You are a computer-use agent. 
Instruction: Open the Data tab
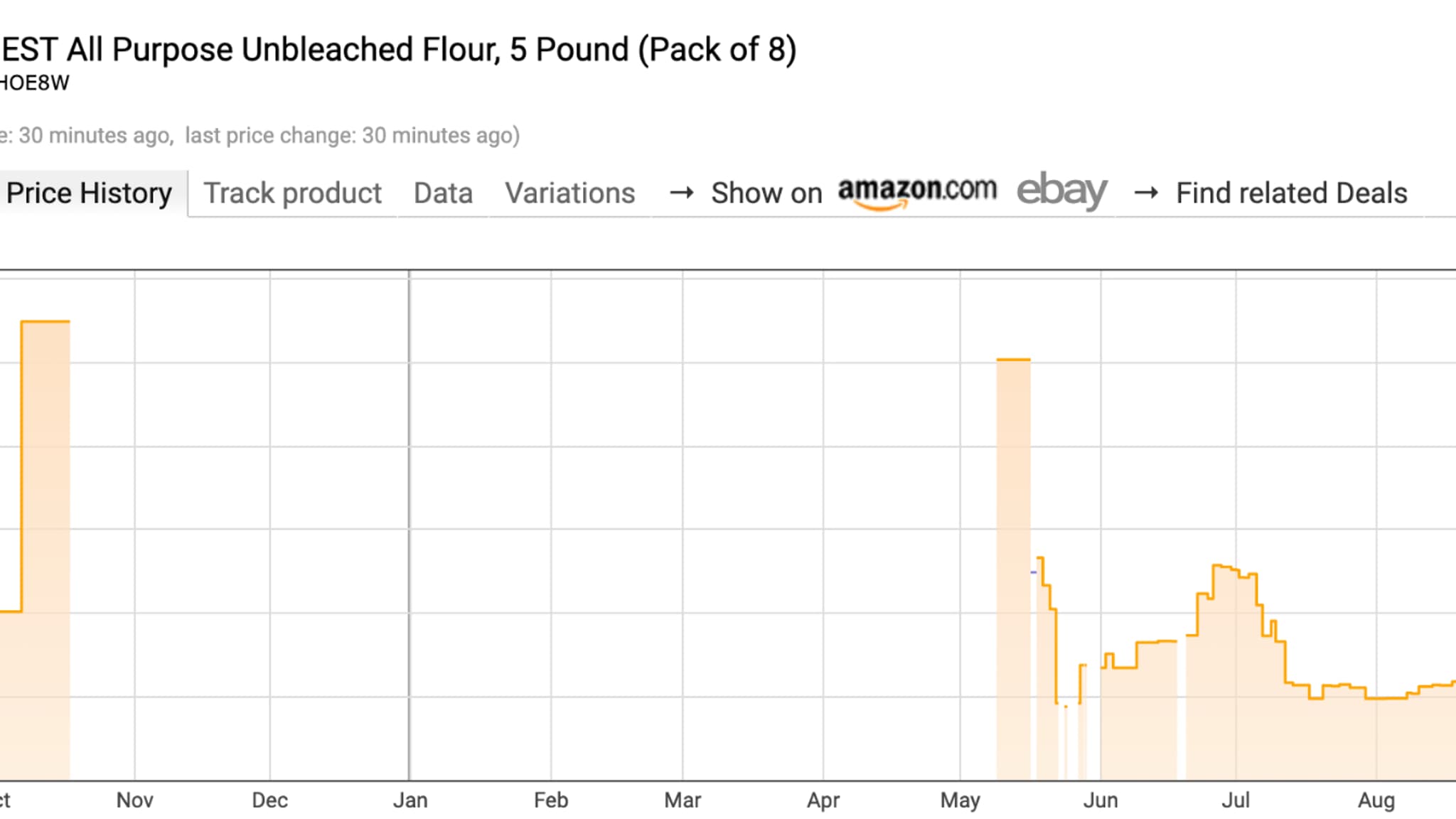pos(443,193)
